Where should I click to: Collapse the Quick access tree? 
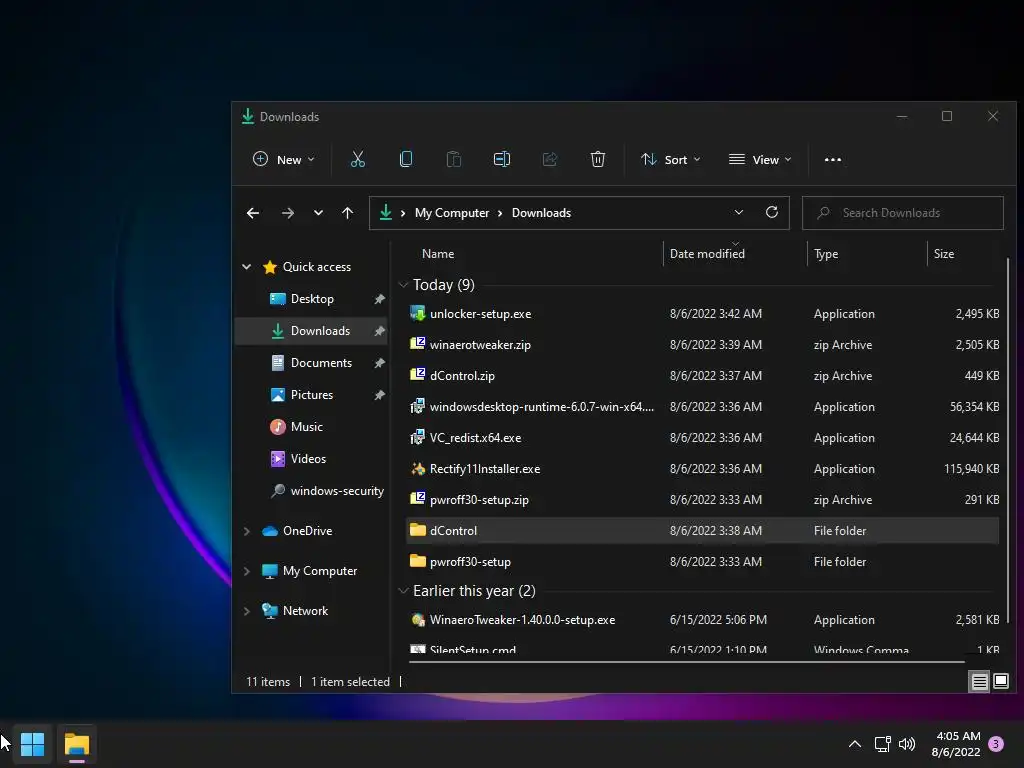pos(246,266)
